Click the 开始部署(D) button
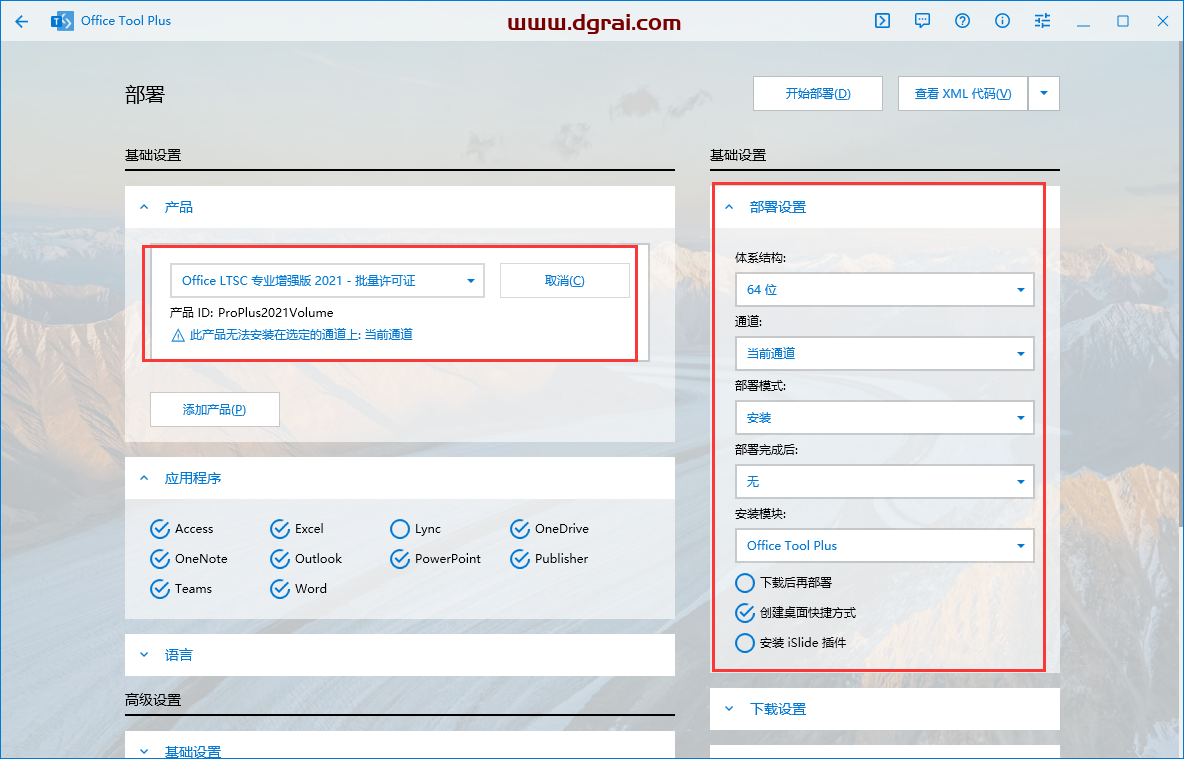Screen dimensions: 1184x759 click(817, 93)
